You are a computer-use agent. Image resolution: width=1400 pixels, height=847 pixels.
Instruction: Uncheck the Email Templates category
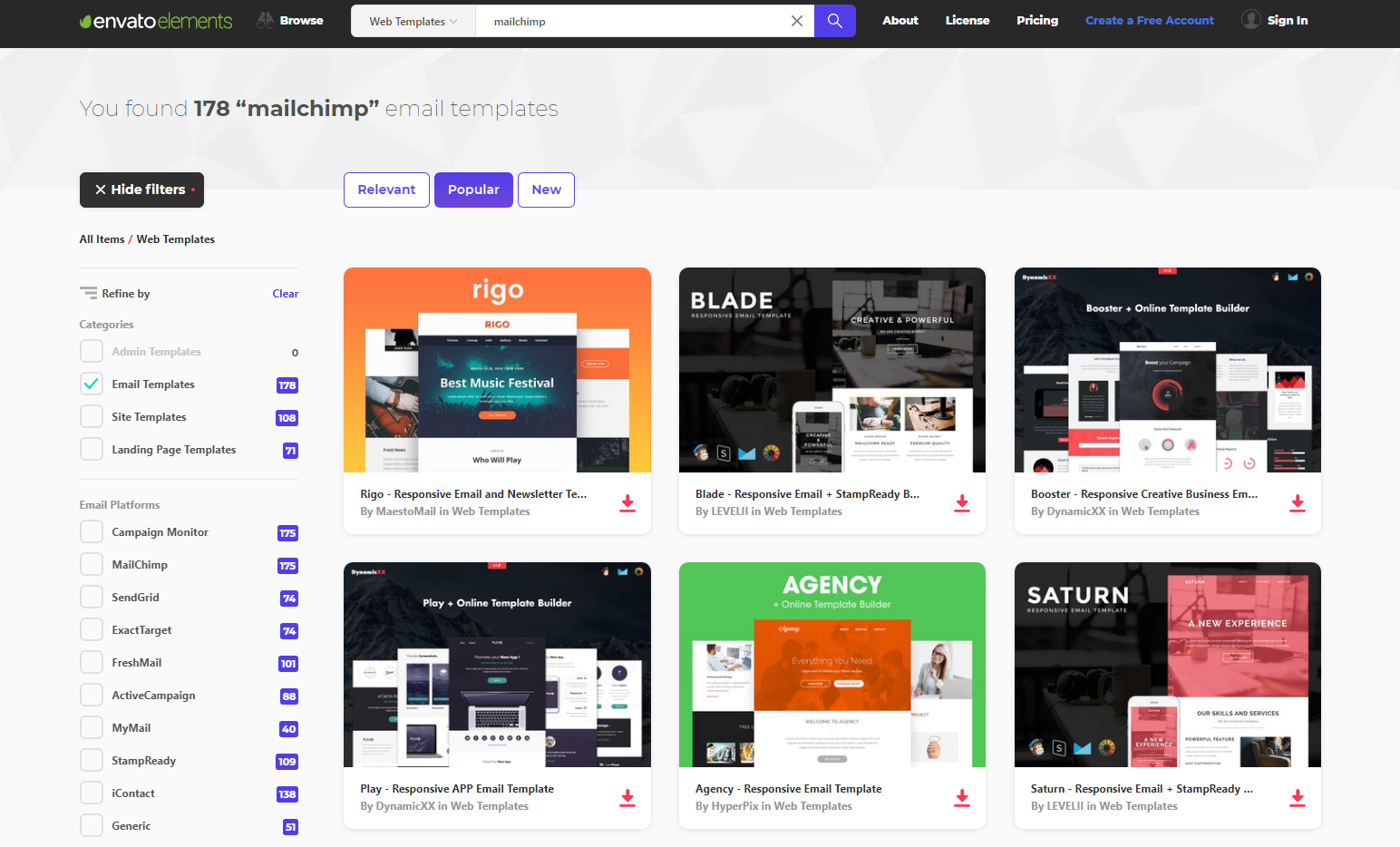click(92, 385)
